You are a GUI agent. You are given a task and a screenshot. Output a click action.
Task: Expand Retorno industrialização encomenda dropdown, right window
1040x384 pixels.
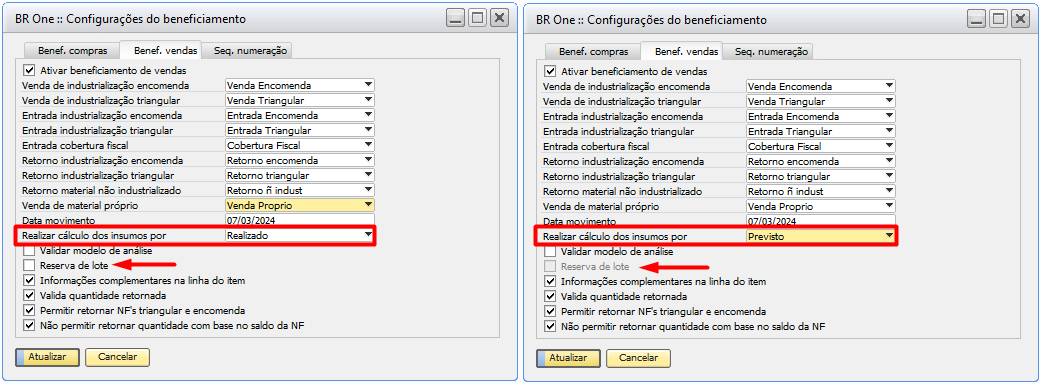tap(820, 161)
